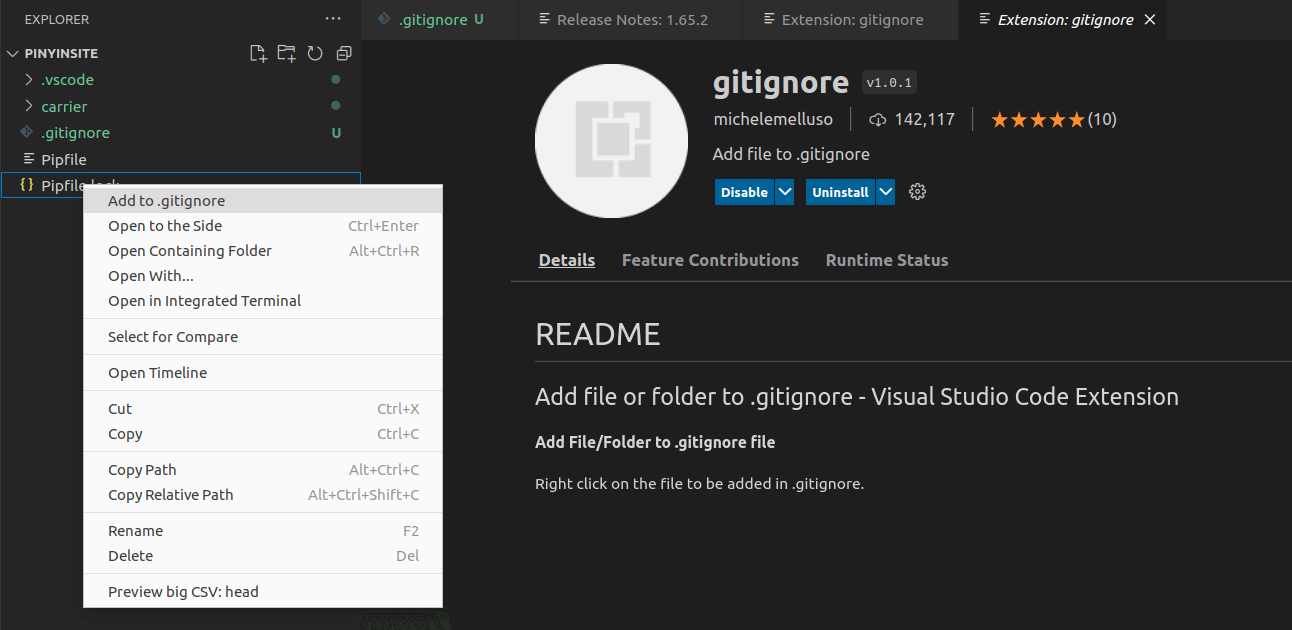The image size is (1292, 630).
Task: Open explorer views and more actions menu
Action: click(x=333, y=19)
